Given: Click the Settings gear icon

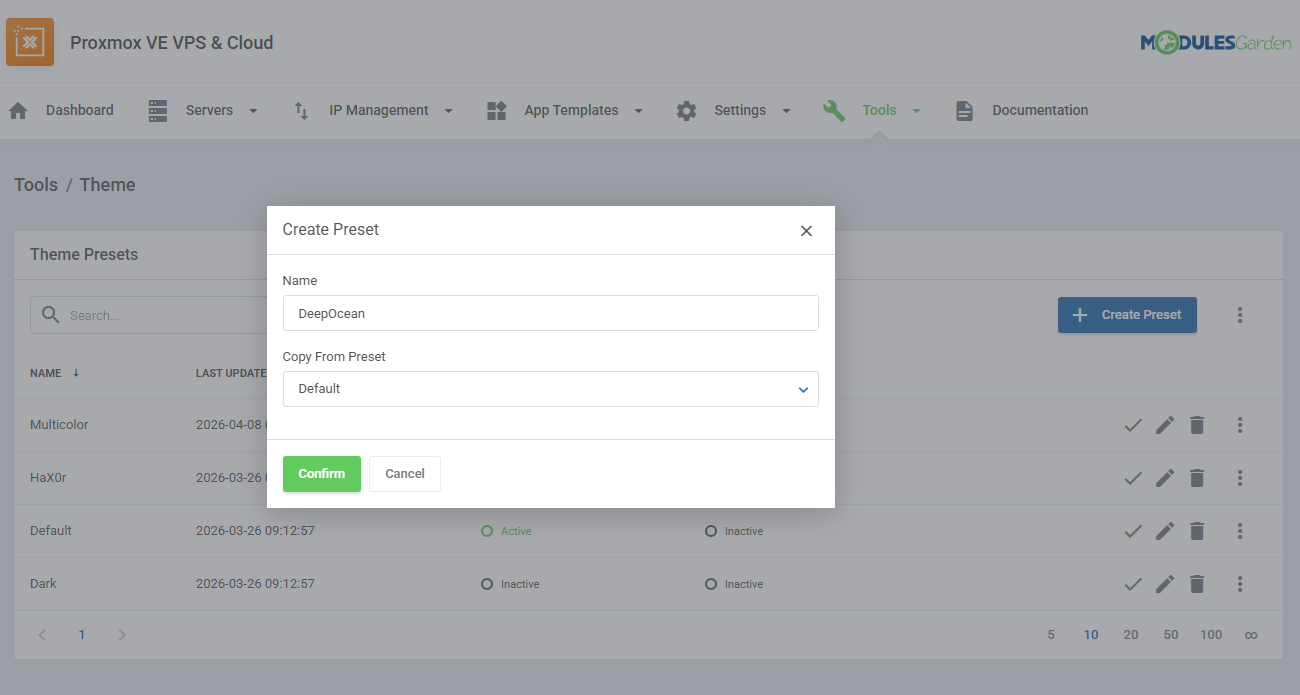Looking at the screenshot, I should click(x=686, y=111).
